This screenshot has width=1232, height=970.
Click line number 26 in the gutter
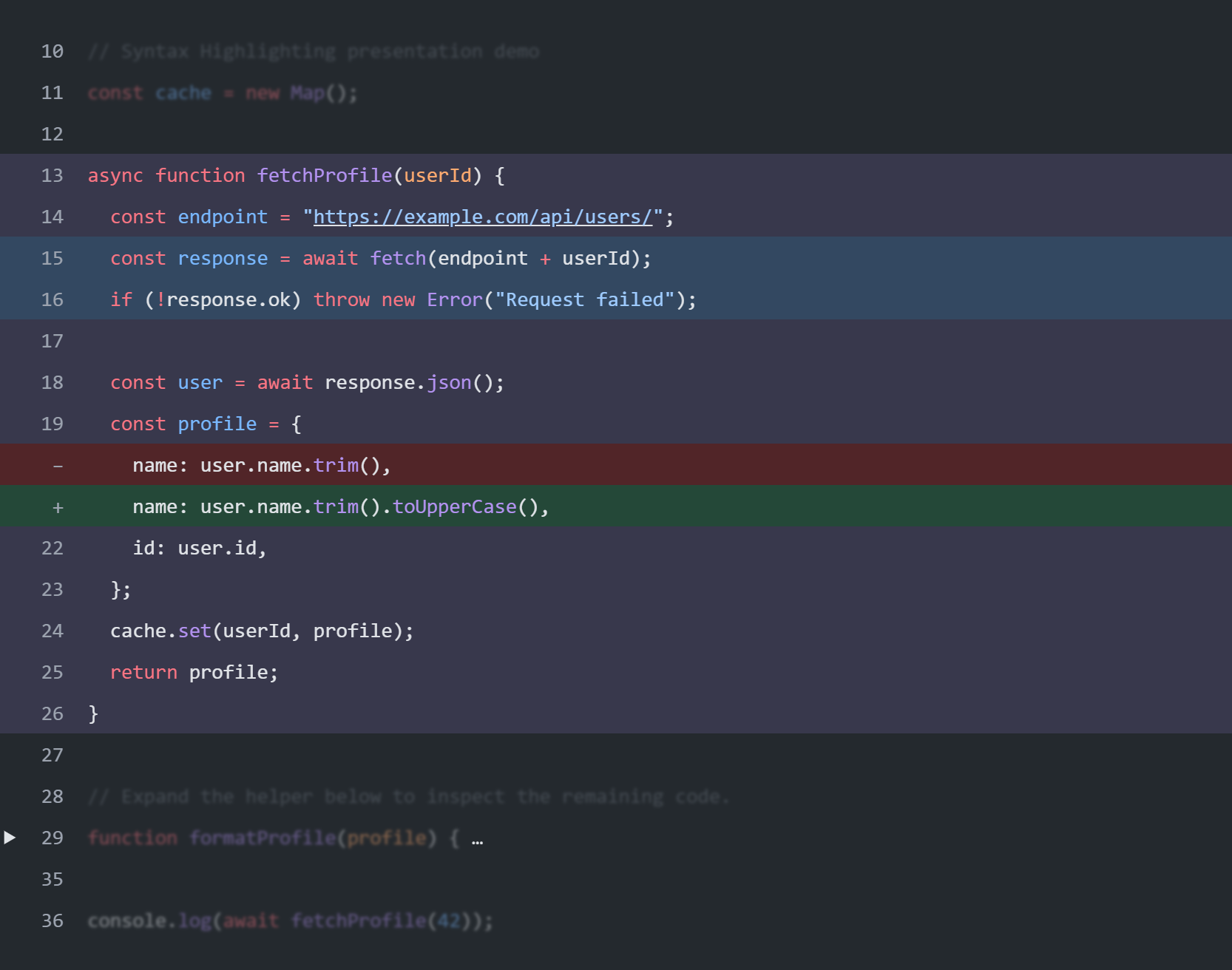tap(53, 713)
